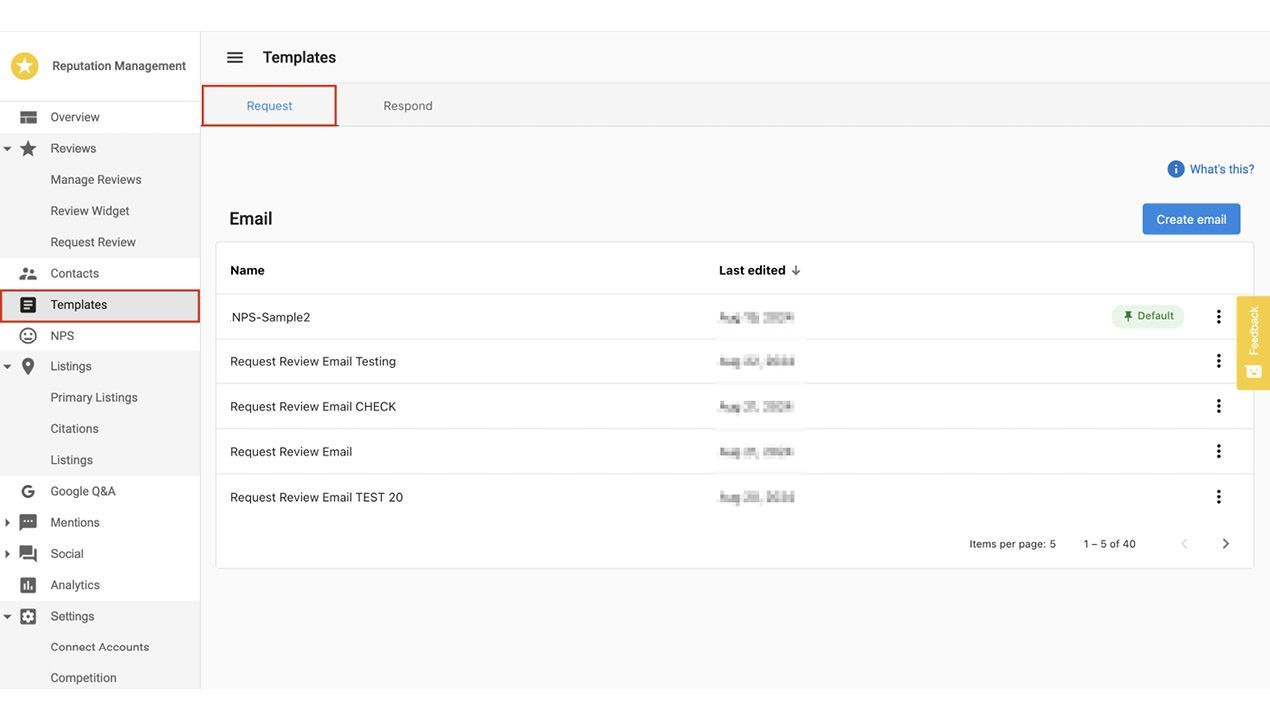Expand the Mentions section in the sidebar

(x=8, y=523)
